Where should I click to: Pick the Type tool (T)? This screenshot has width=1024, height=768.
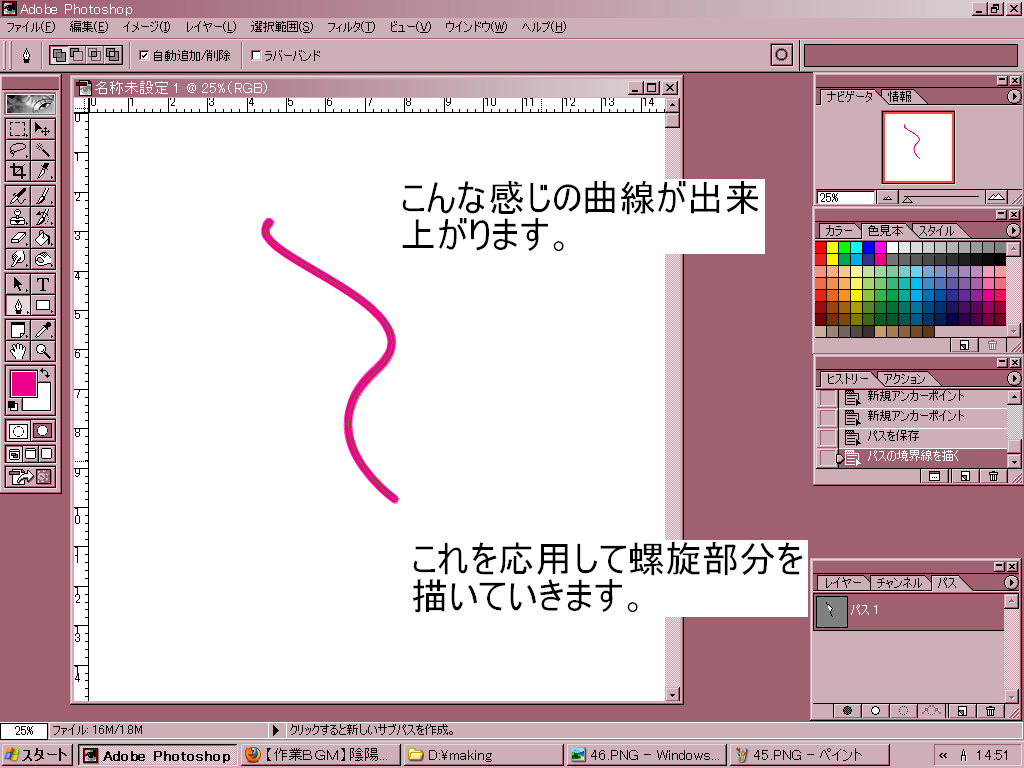[x=43, y=284]
